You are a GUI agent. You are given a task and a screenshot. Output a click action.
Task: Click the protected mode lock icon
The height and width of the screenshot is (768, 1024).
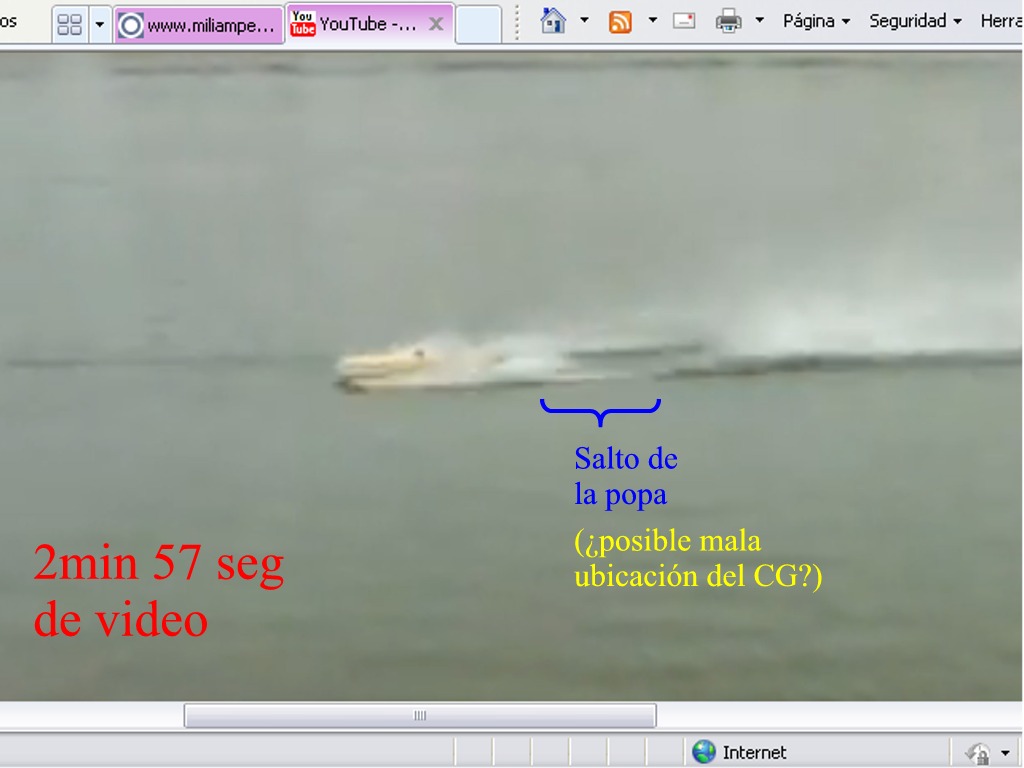[977, 753]
